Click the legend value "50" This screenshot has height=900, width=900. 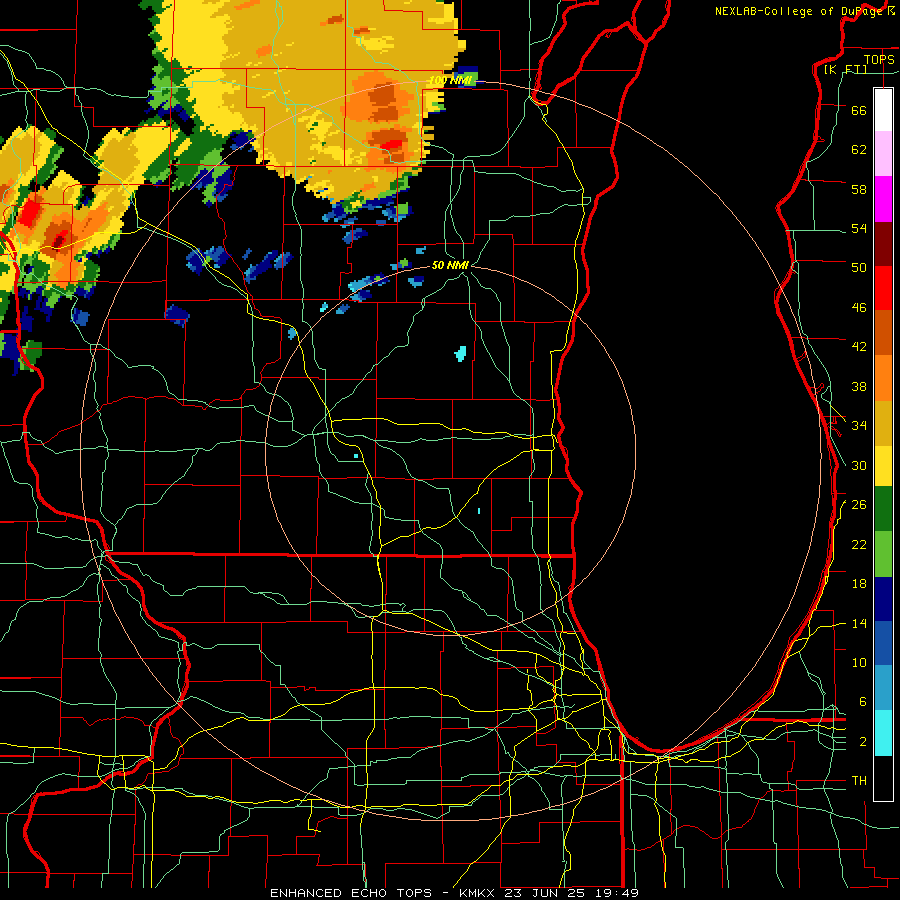[x=859, y=268]
